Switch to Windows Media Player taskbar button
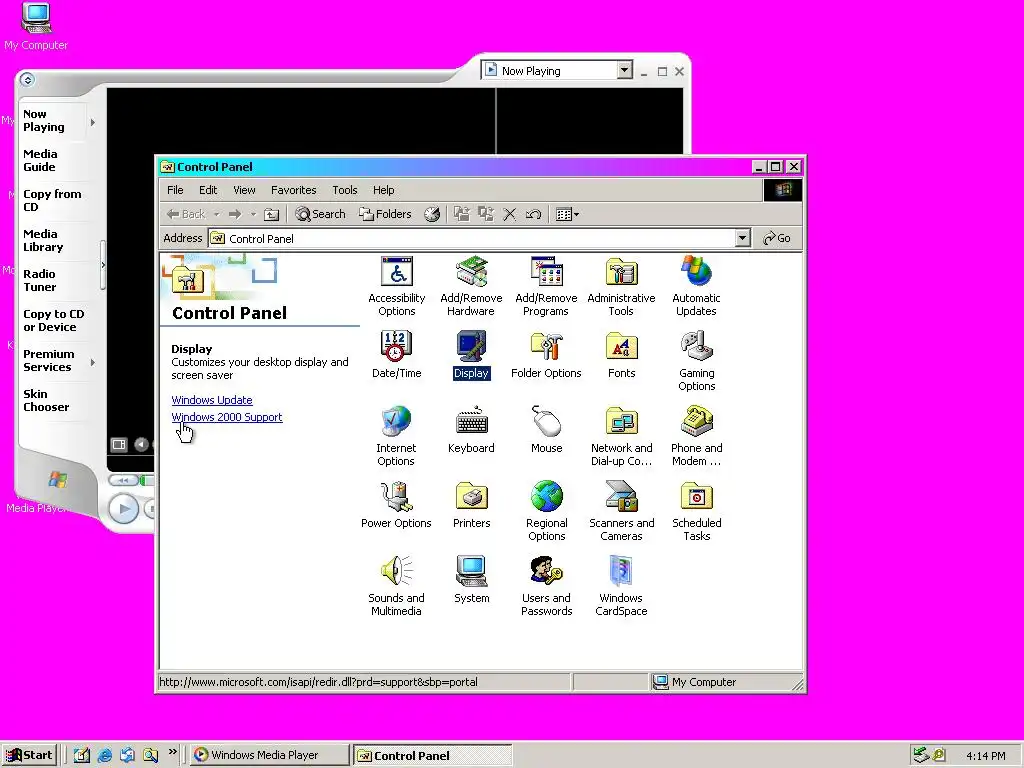 coord(270,755)
